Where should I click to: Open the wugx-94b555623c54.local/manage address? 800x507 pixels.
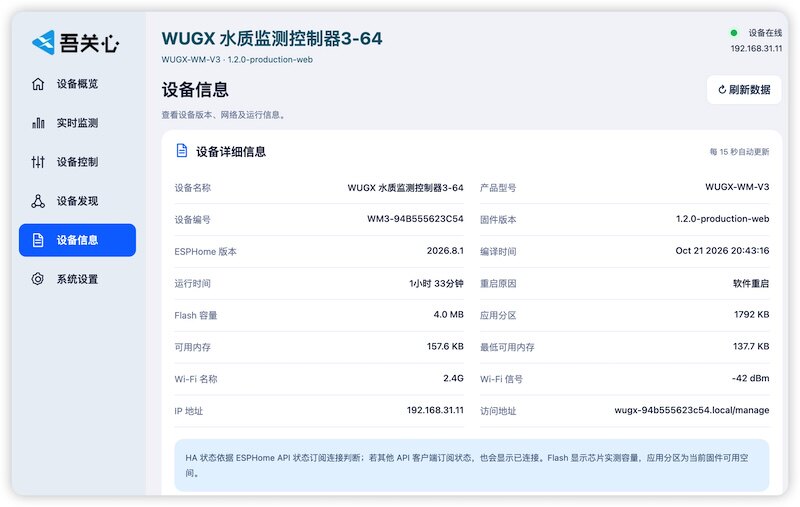692,410
